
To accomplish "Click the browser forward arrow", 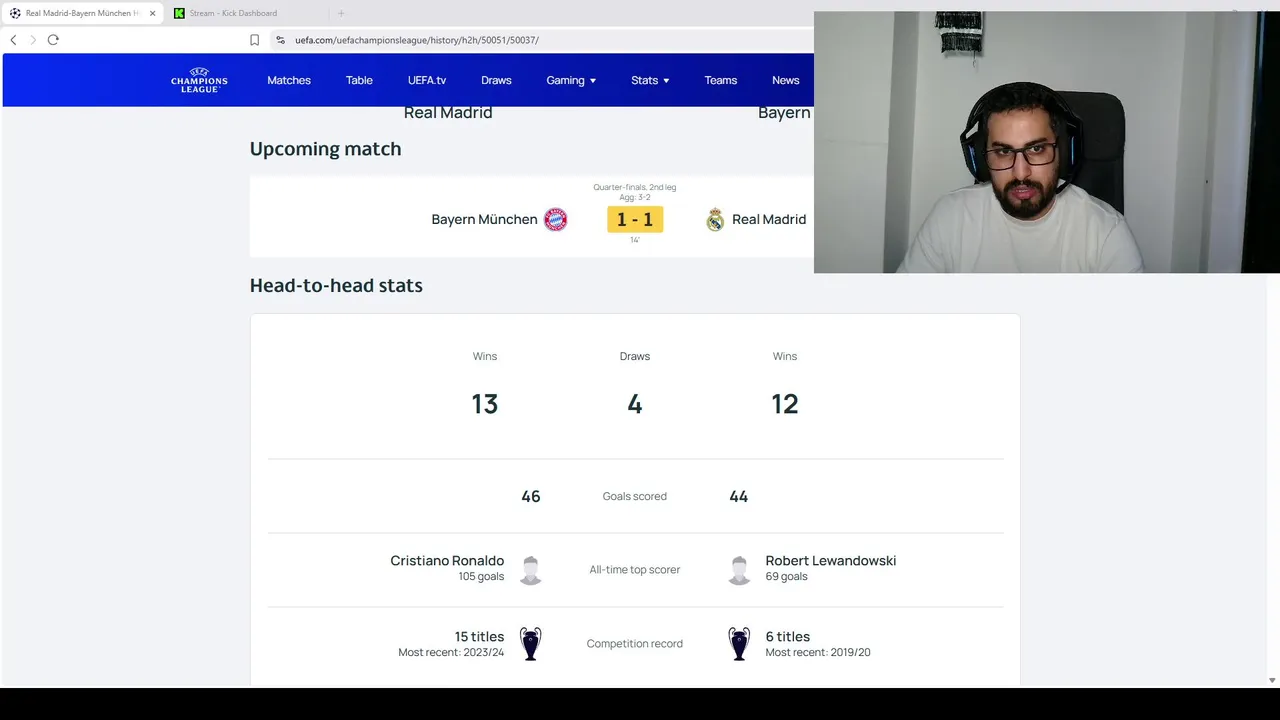I will tap(33, 40).
